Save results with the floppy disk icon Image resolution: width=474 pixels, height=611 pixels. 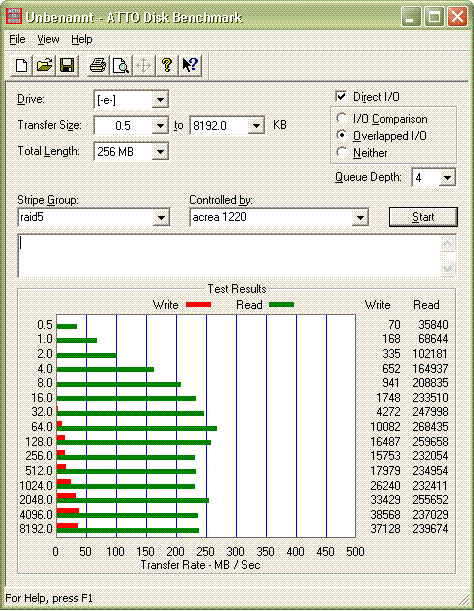(67, 65)
